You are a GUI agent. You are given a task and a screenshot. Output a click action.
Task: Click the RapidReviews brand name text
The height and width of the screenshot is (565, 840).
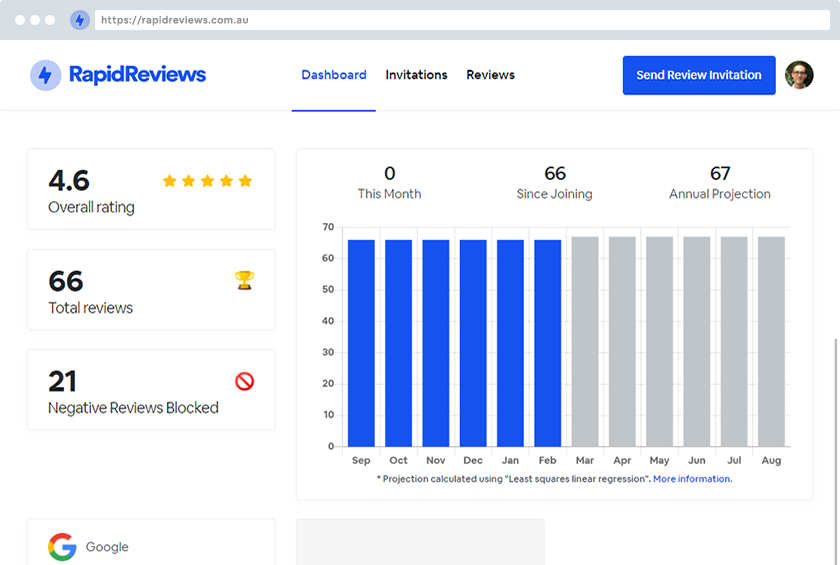click(x=137, y=74)
